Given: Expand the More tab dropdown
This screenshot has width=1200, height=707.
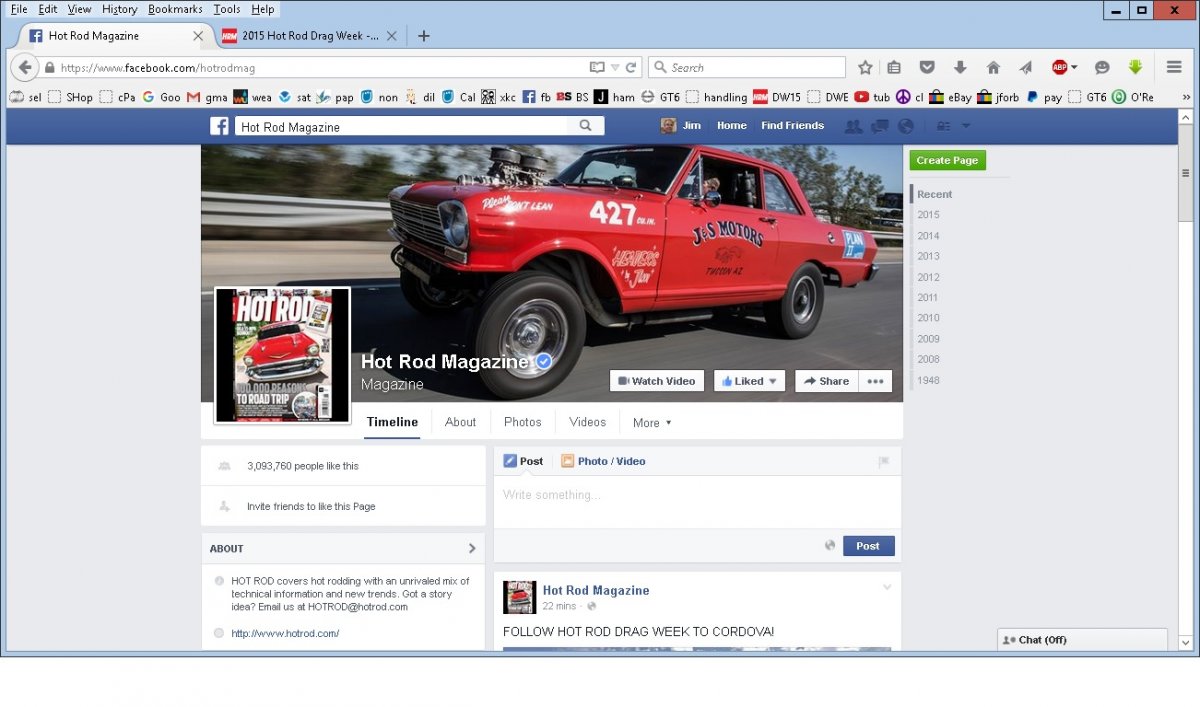Looking at the screenshot, I should pos(652,423).
